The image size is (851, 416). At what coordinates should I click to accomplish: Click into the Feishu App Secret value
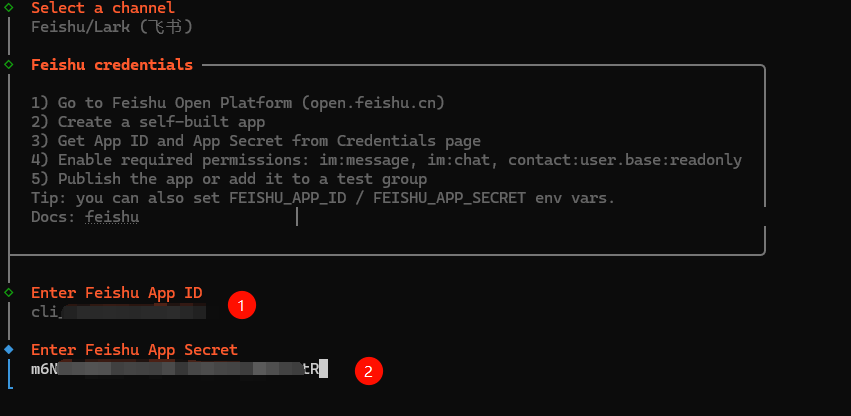pos(175,368)
